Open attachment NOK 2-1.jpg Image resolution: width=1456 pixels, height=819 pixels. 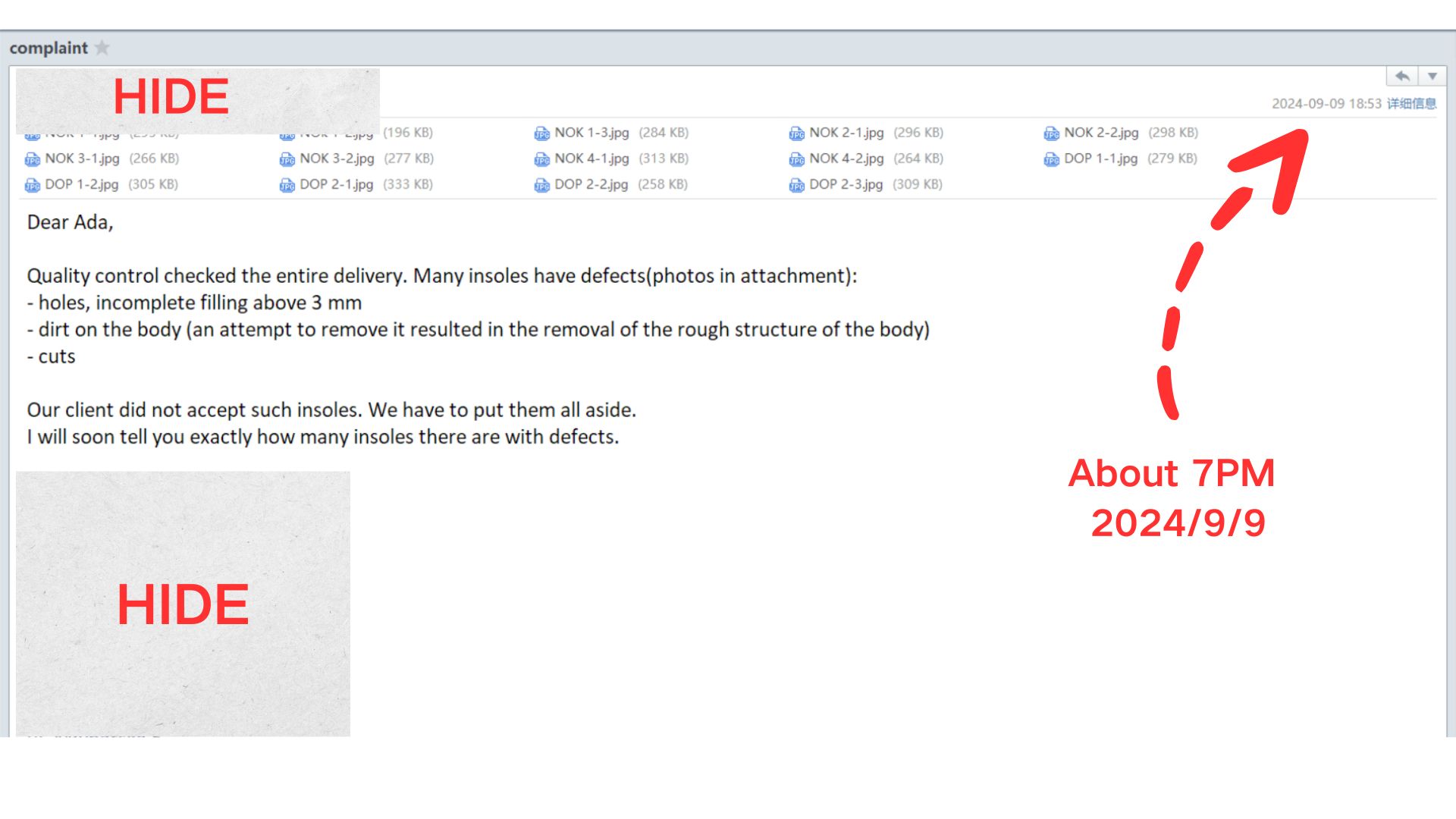(846, 133)
